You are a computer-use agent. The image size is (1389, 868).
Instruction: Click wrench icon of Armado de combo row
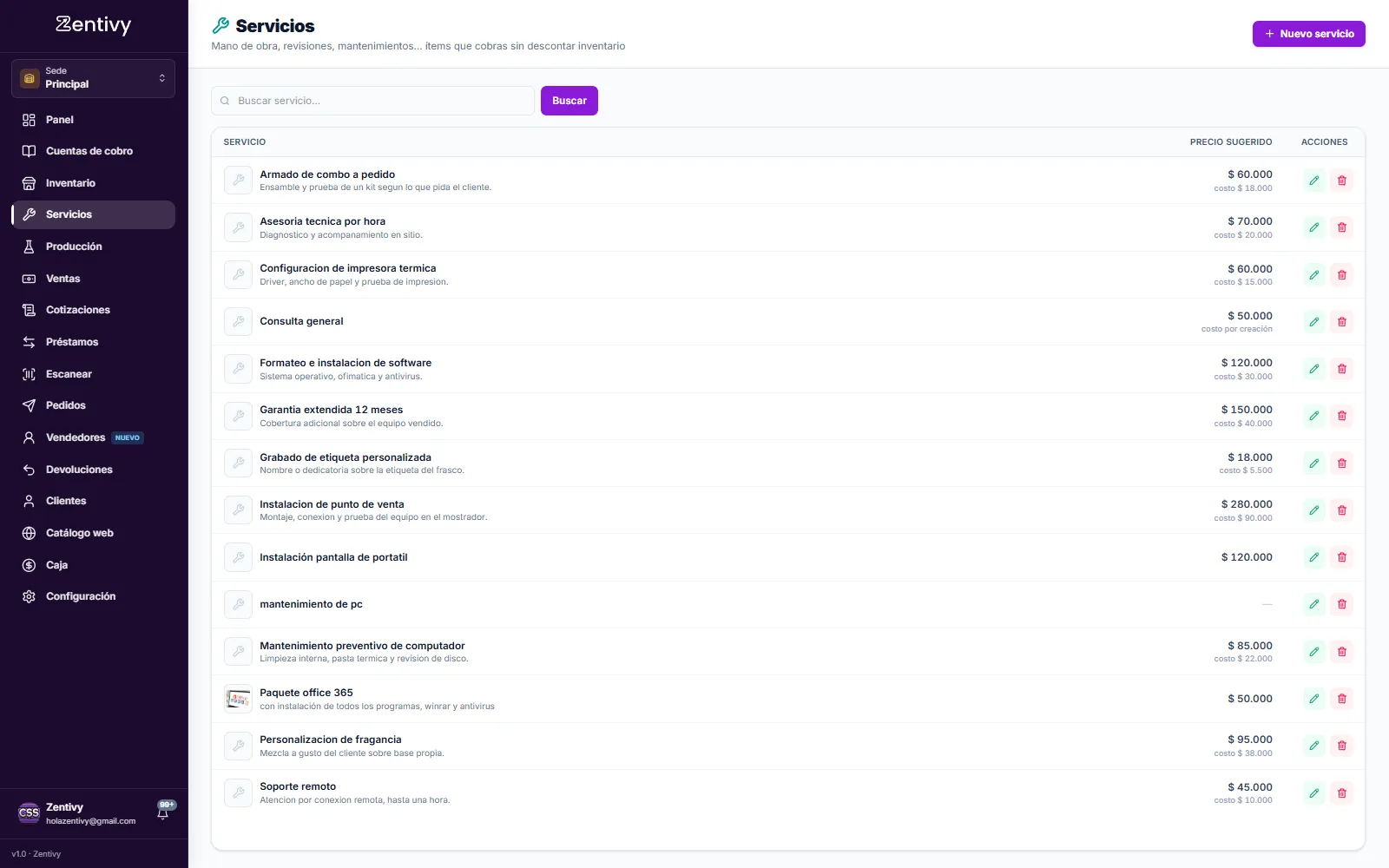(238, 181)
